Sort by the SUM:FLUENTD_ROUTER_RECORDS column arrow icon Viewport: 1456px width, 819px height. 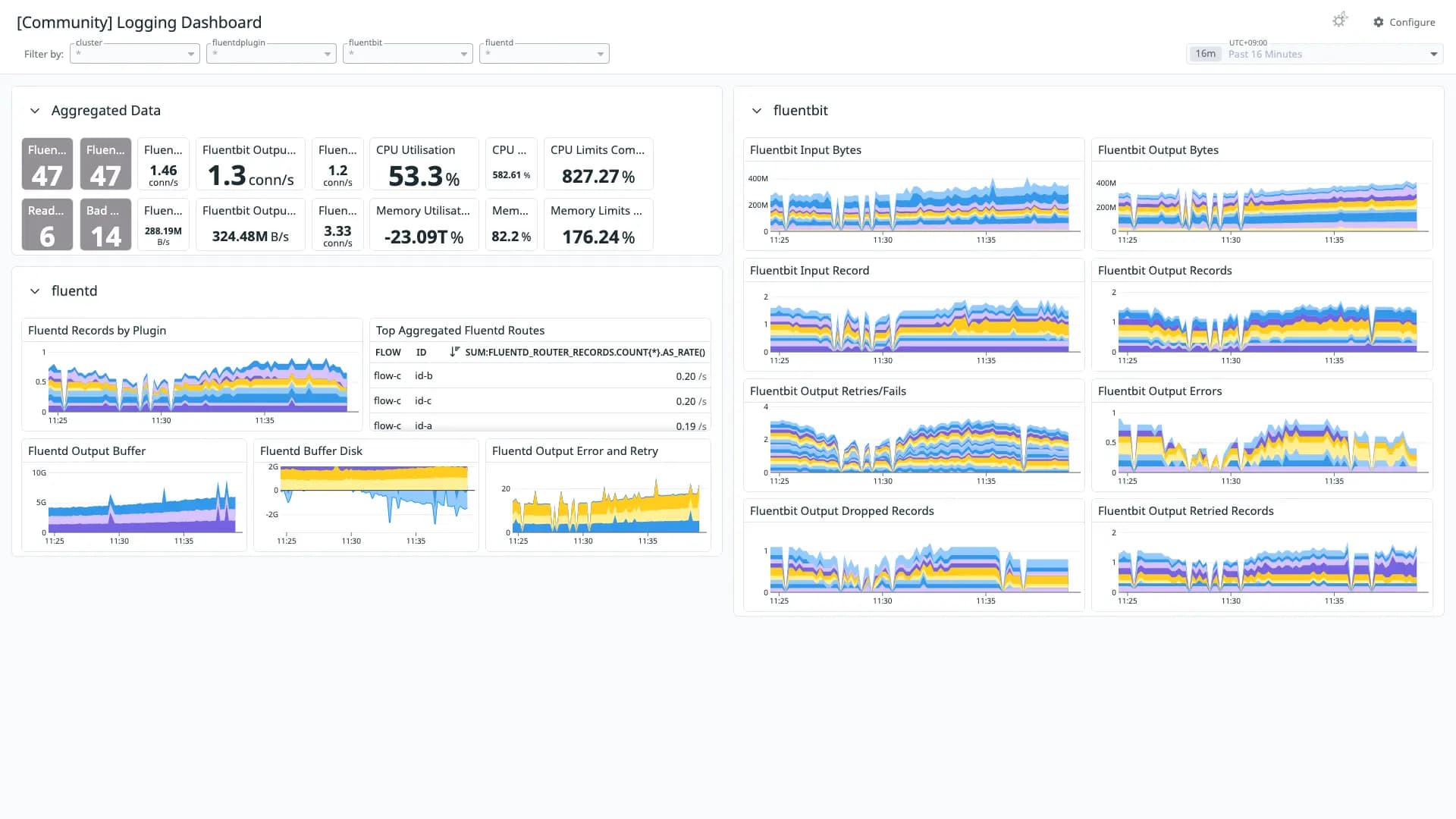click(x=454, y=352)
